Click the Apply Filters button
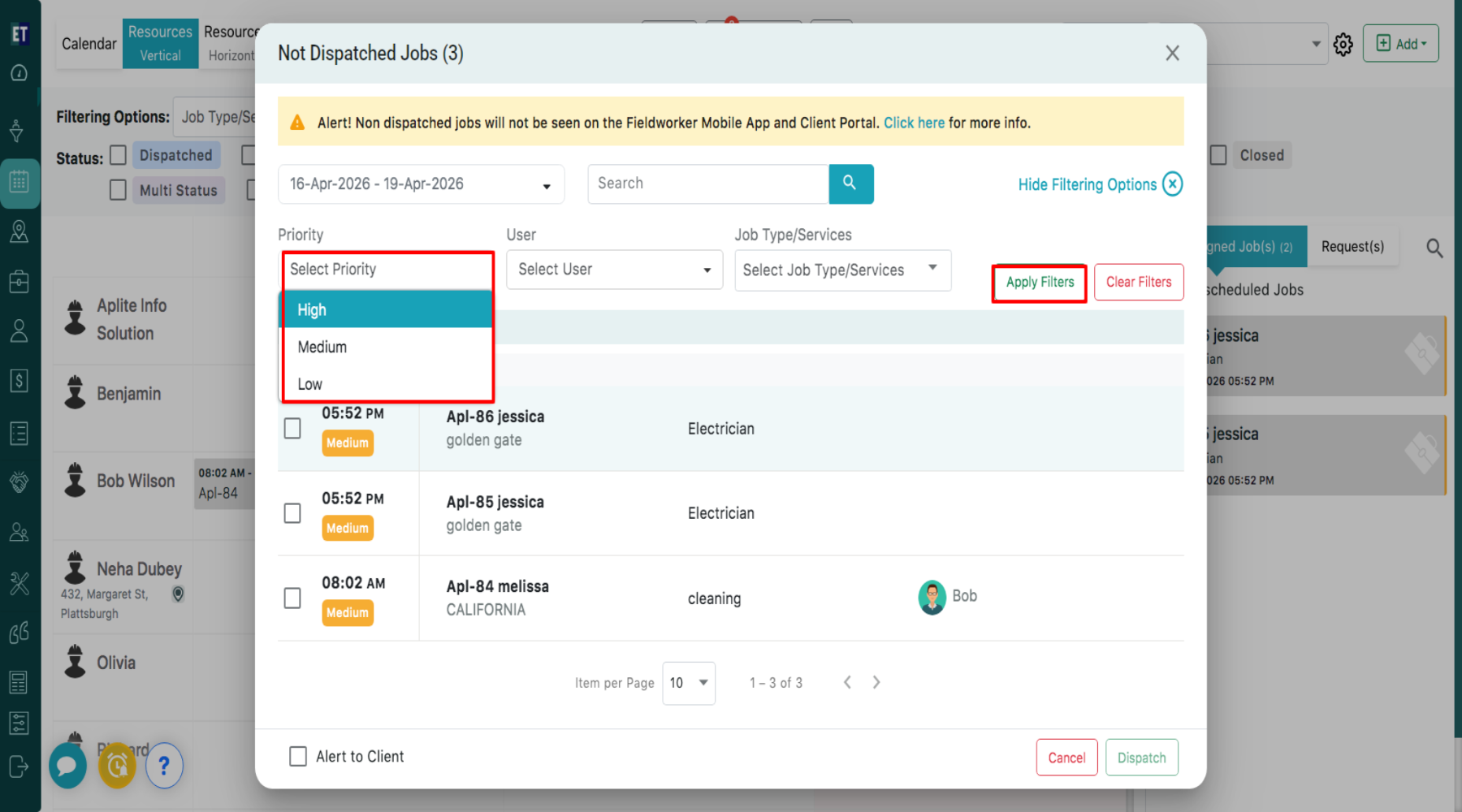The image size is (1462, 812). [1039, 283]
